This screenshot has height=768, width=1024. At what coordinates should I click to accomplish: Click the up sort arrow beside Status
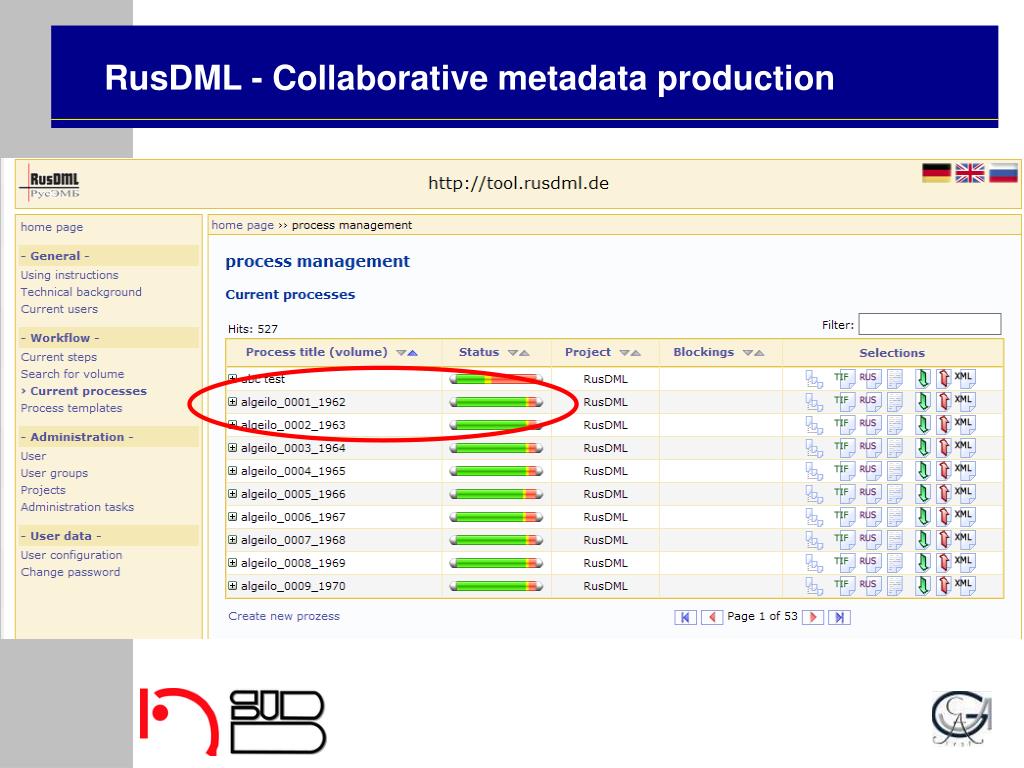pyautogui.click(x=524, y=353)
